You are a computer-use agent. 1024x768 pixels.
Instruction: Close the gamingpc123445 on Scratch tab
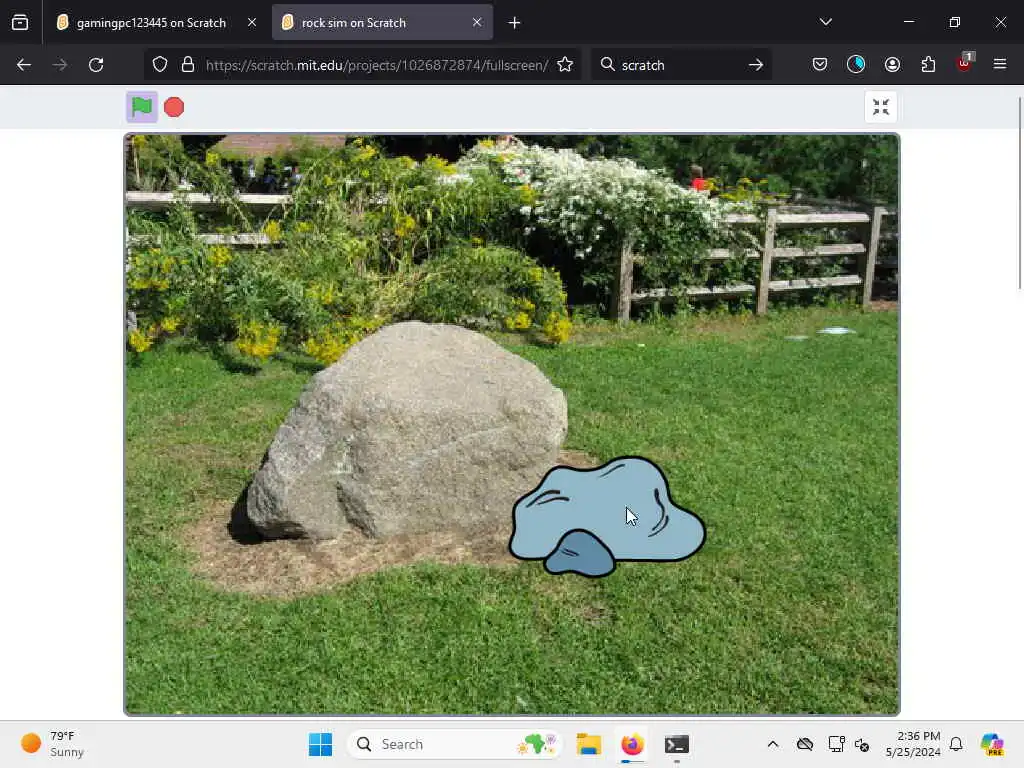(x=252, y=22)
